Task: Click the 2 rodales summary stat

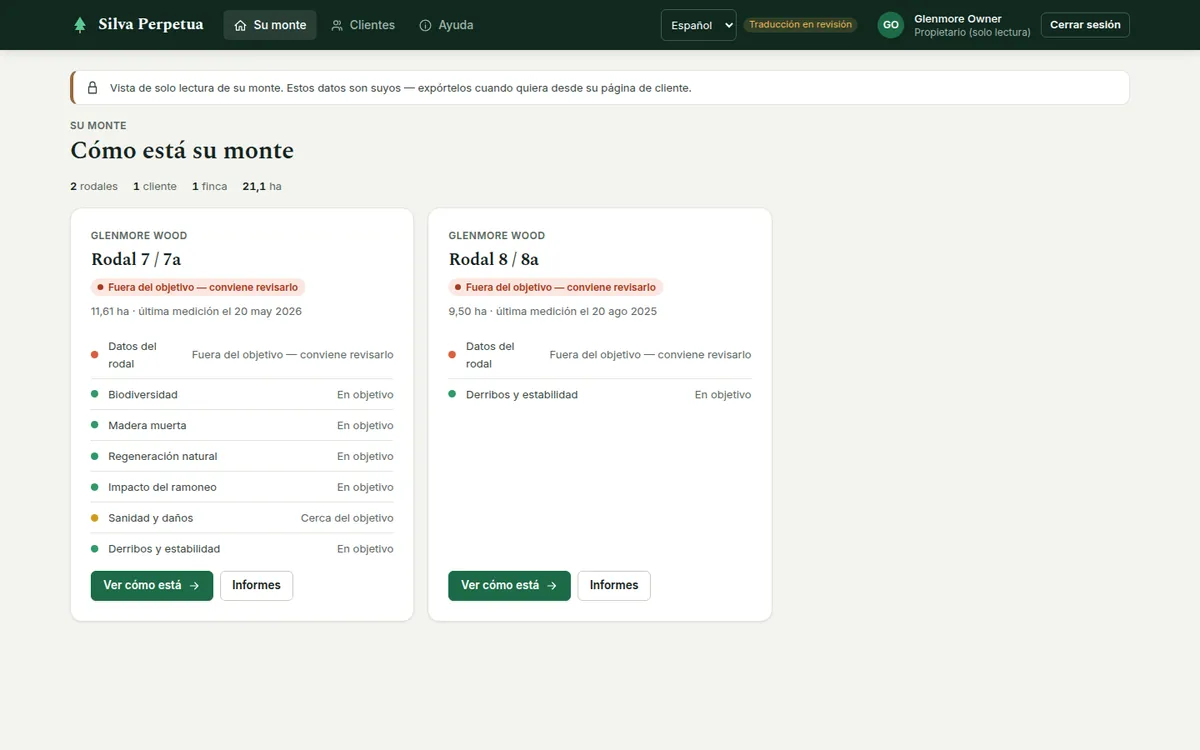Action: [94, 186]
